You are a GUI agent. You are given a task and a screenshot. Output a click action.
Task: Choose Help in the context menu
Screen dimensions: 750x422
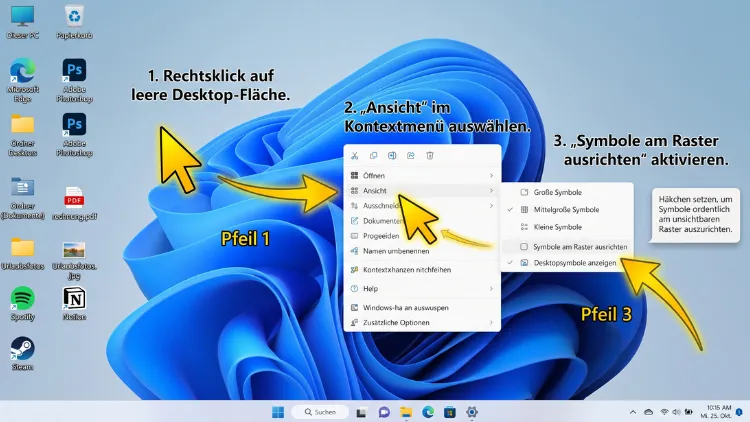coord(422,289)
